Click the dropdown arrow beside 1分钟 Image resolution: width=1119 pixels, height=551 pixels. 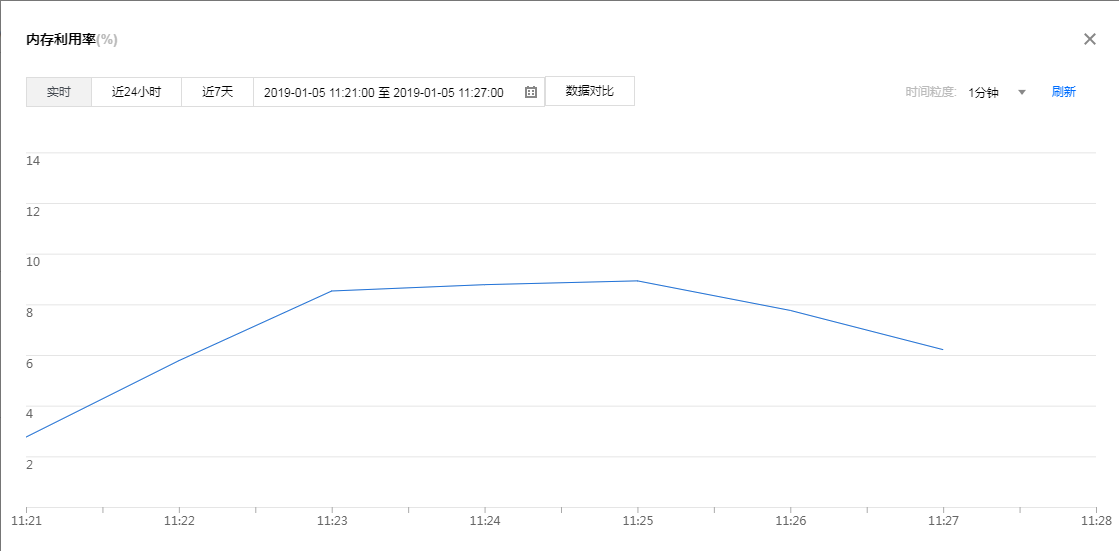click(x=1022, y=92)
